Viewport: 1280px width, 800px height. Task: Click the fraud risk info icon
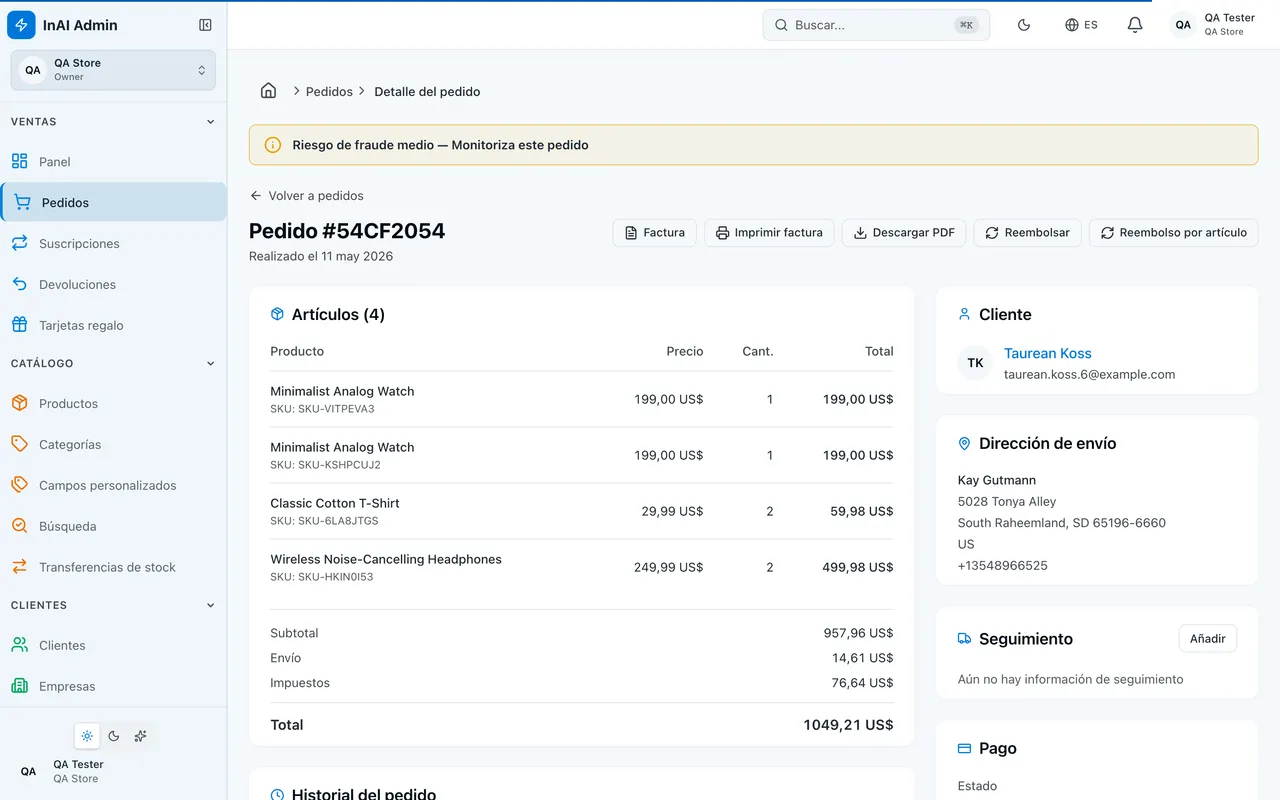tap(273, 145)
